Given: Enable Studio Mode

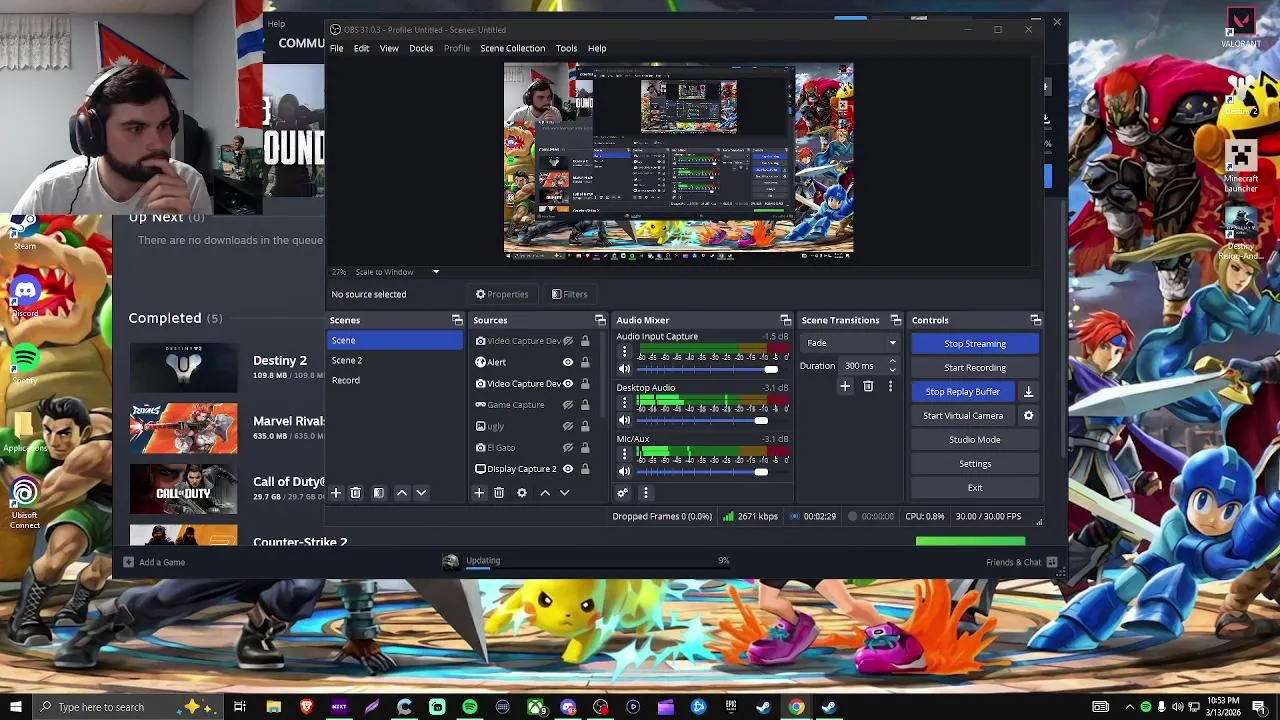Looking at the screenshot, I should (x=975, y=440).
